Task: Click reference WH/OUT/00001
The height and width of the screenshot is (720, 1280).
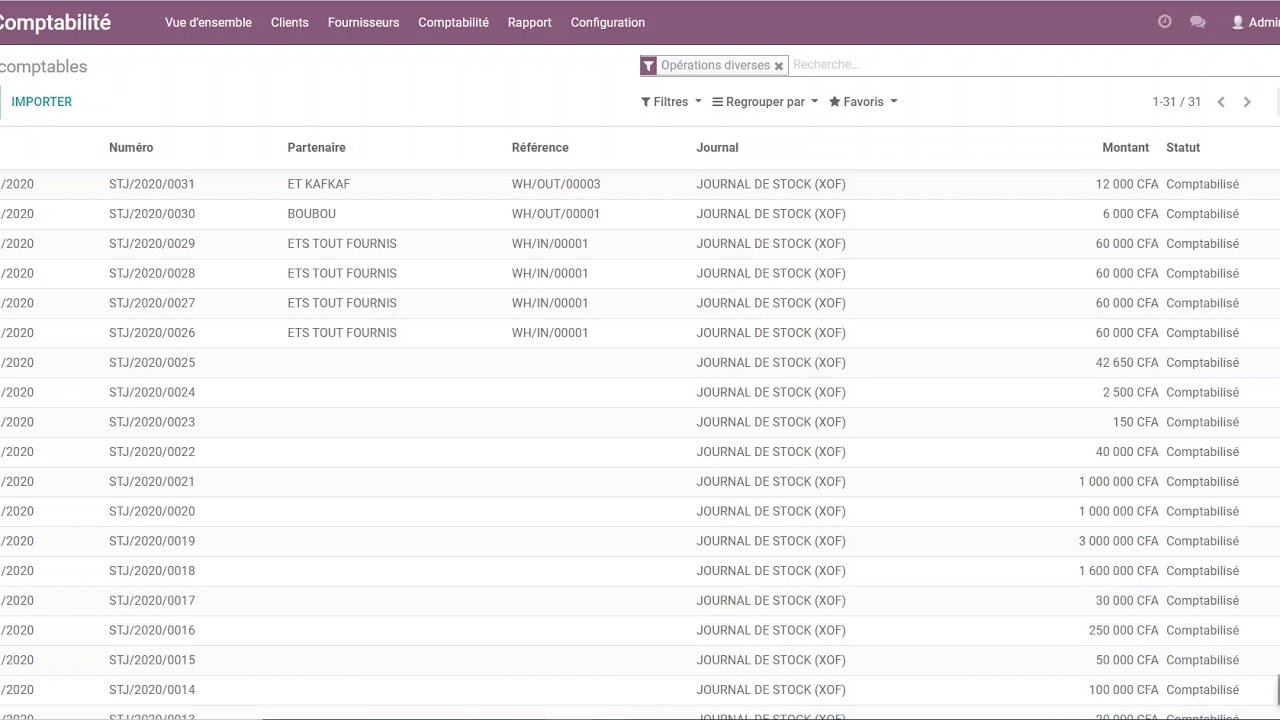Action: click(556, 214)
